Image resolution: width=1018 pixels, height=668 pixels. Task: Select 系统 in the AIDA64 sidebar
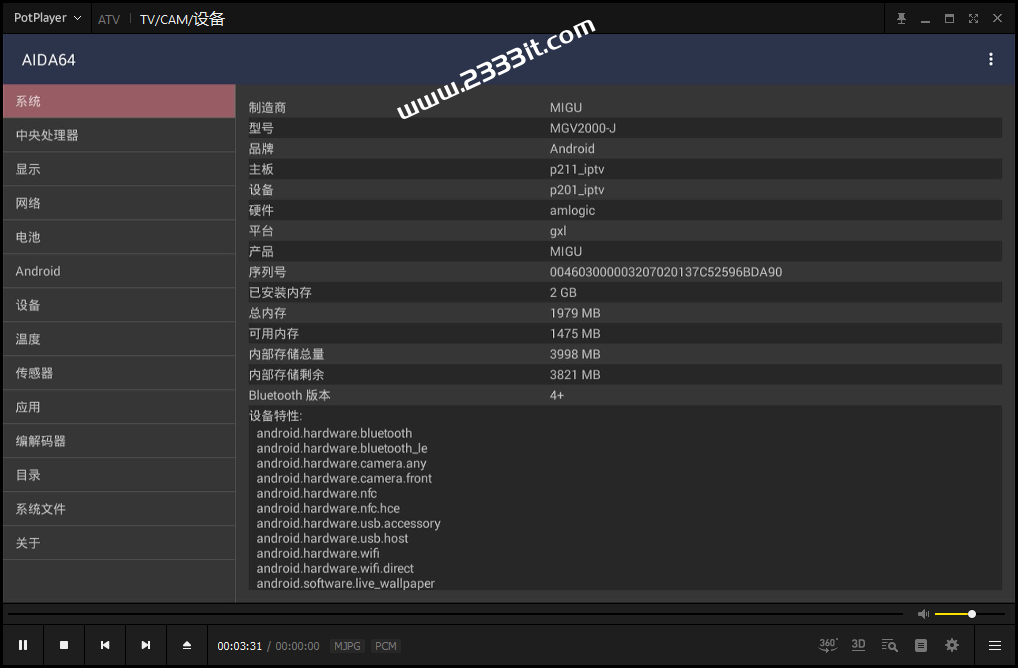(119, 101)
